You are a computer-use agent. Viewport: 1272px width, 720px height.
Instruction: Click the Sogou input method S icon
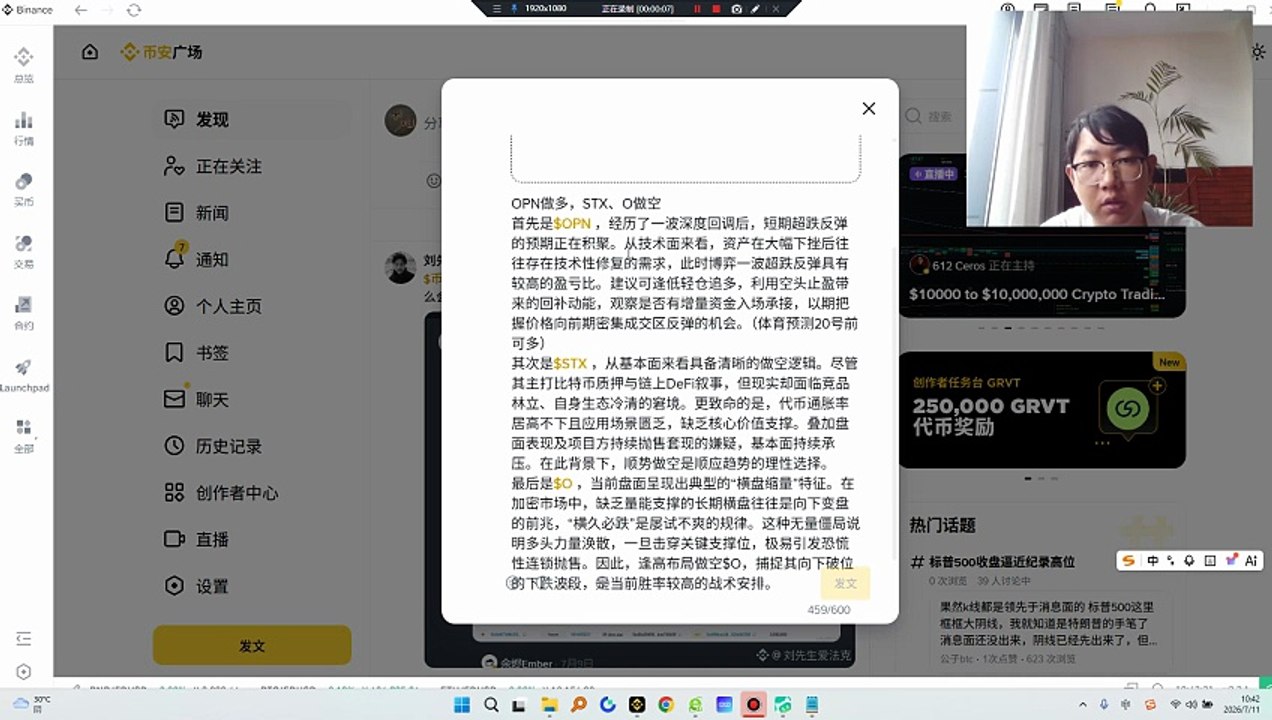coord(1129,561)
